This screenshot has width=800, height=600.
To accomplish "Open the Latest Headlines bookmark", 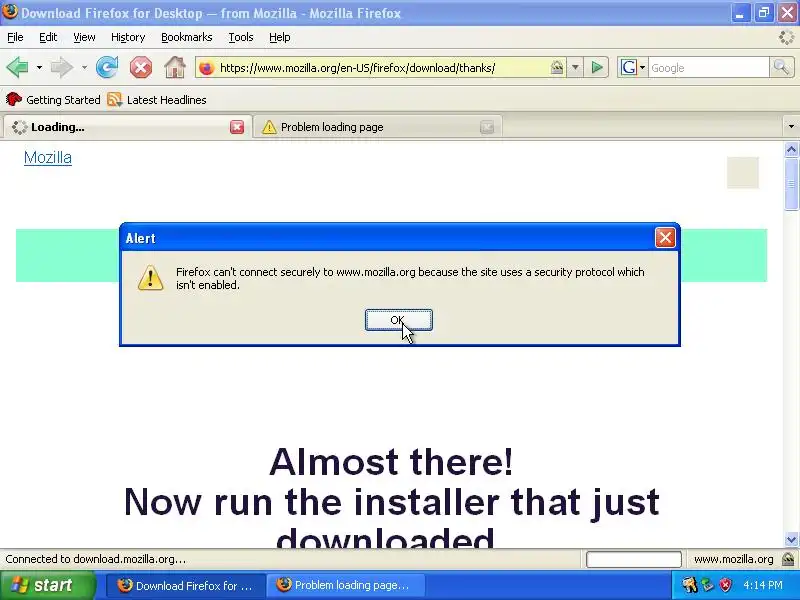I will tap(157, 99).
